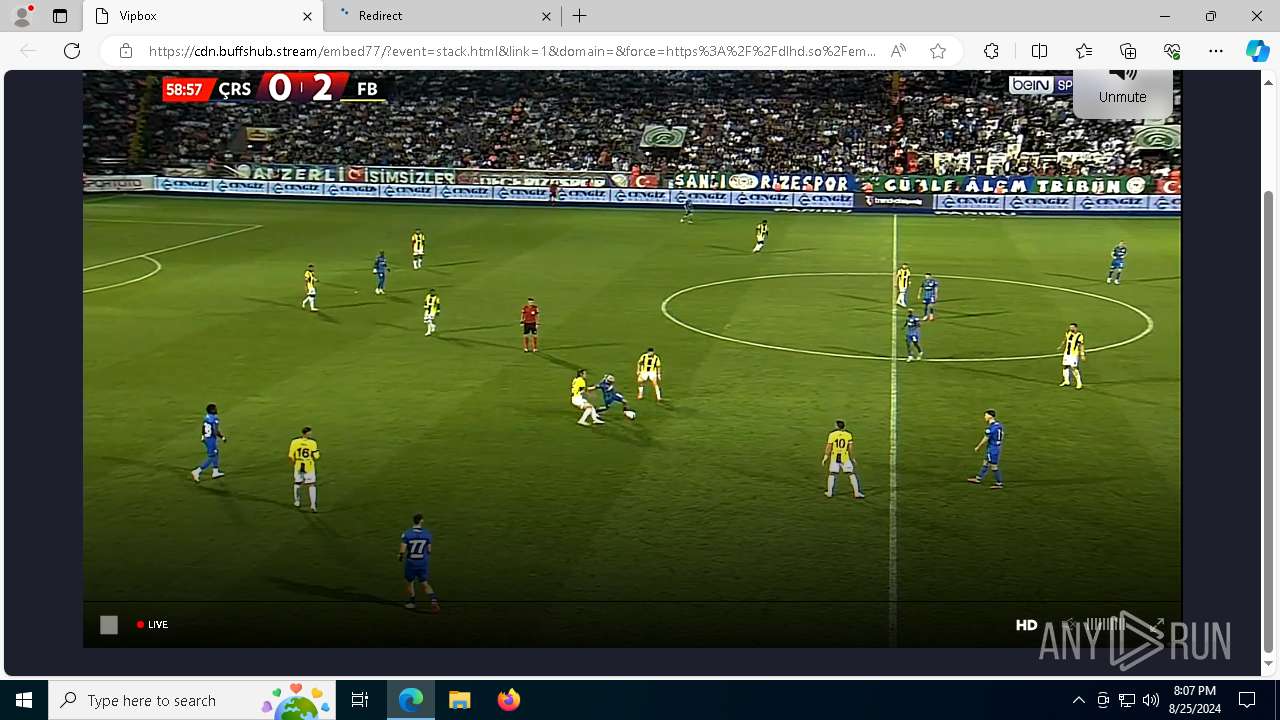
Task: Close the Redirect tab
Action: (x=546, y=16)
